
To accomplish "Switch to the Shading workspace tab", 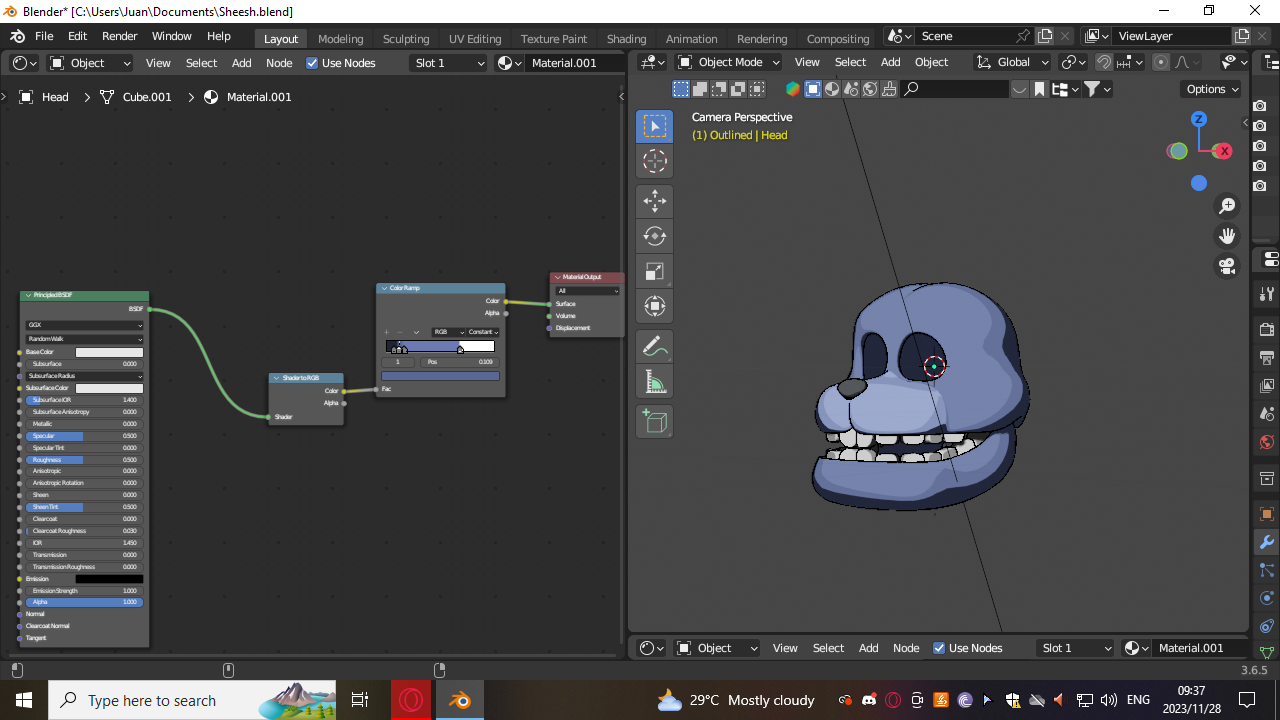I will click(626, 39).
